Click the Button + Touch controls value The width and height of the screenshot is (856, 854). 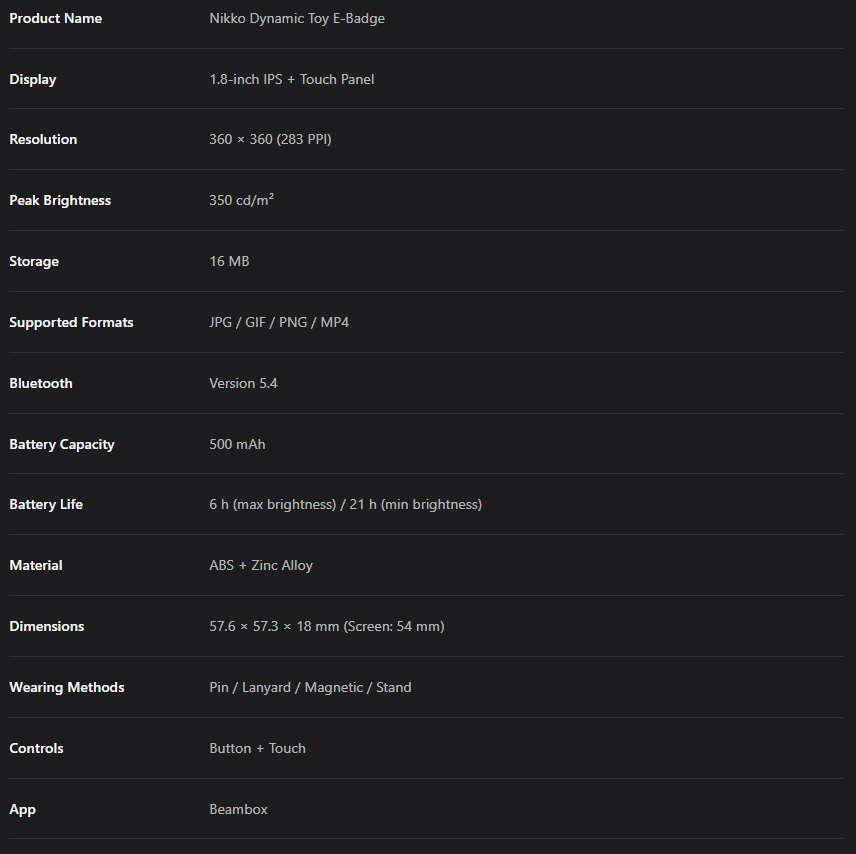pyautogui.click(x=257, y=748)
